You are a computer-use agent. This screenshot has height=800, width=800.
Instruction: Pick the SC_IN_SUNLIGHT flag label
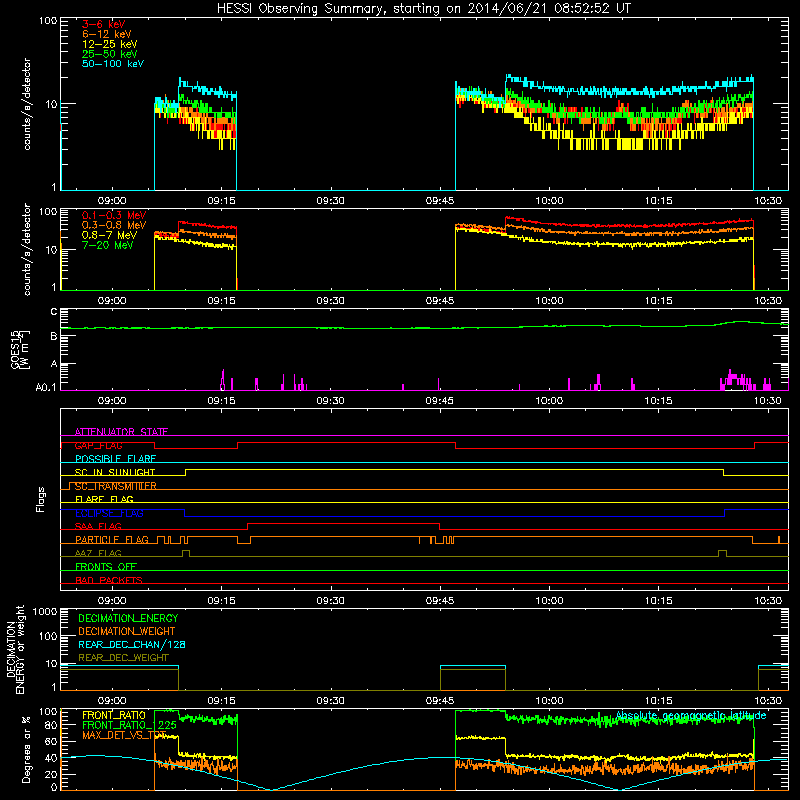click(x=115, y=472)
